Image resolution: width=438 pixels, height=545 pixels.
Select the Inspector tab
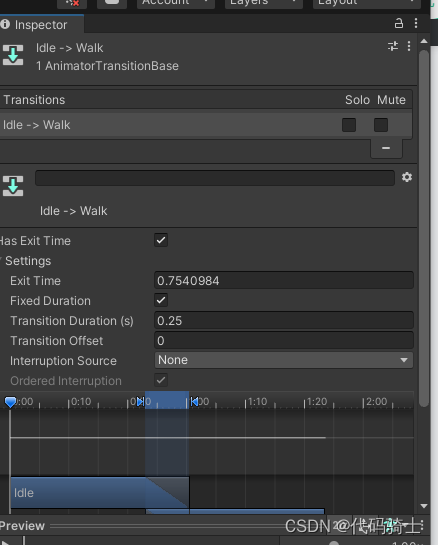[41, 24]
